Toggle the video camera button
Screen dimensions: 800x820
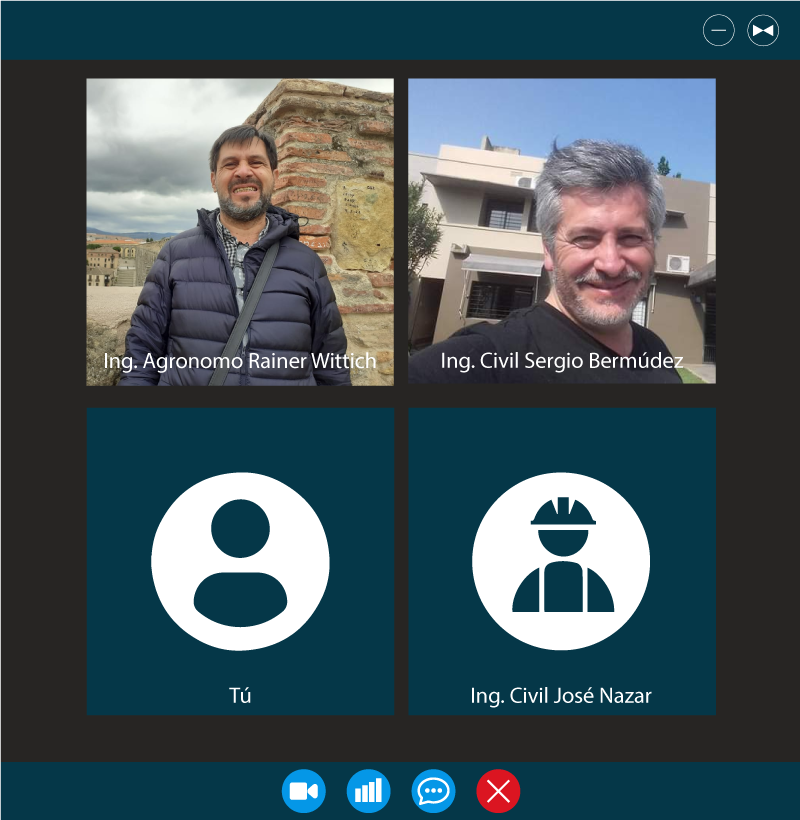point(303,791)
